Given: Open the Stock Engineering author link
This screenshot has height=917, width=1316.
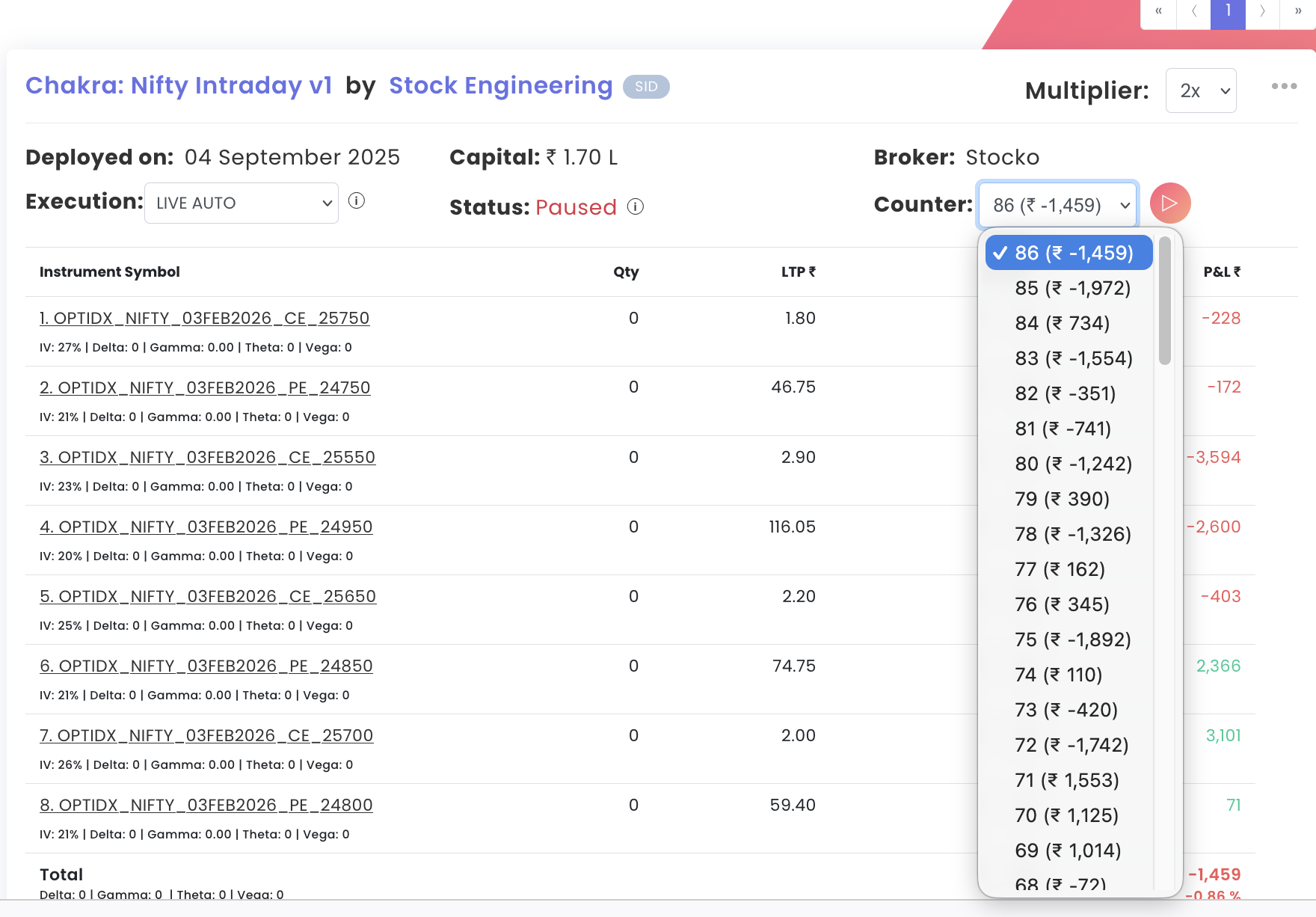Looking at the screenshot, I should 500,86.
